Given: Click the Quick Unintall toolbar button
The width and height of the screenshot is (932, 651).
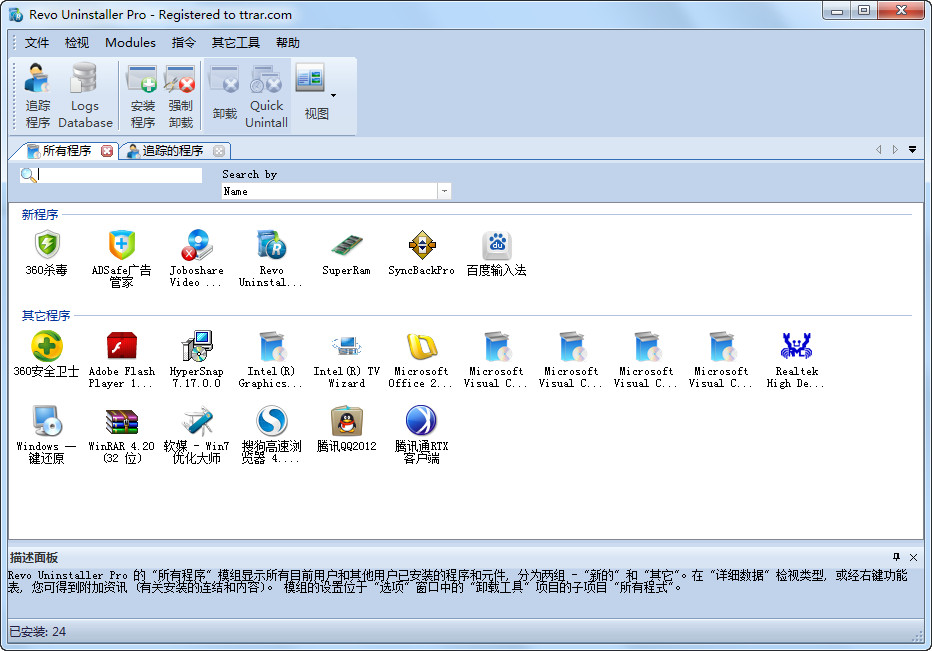Looking at the screenshot, I should coord(266,96).
